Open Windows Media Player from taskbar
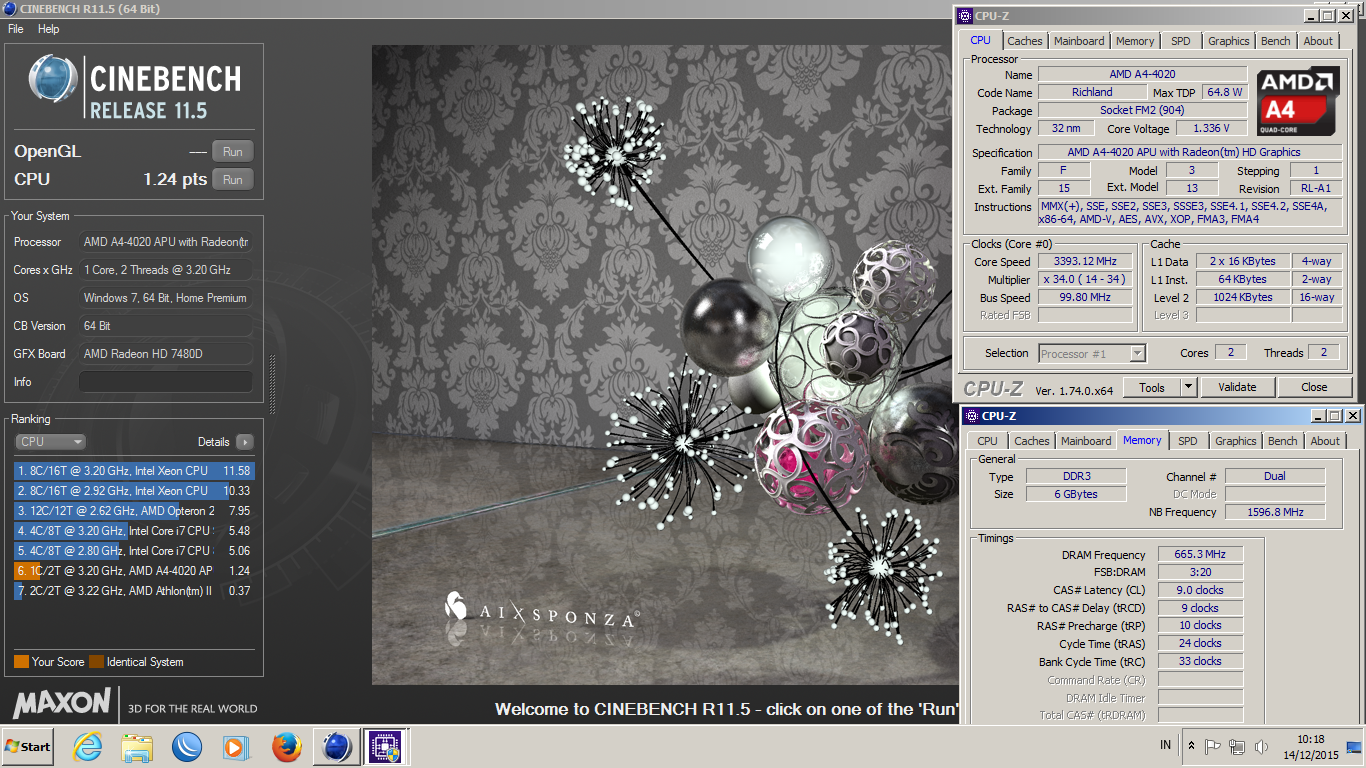Viewport: 1366px width, 768px height. 236,747
